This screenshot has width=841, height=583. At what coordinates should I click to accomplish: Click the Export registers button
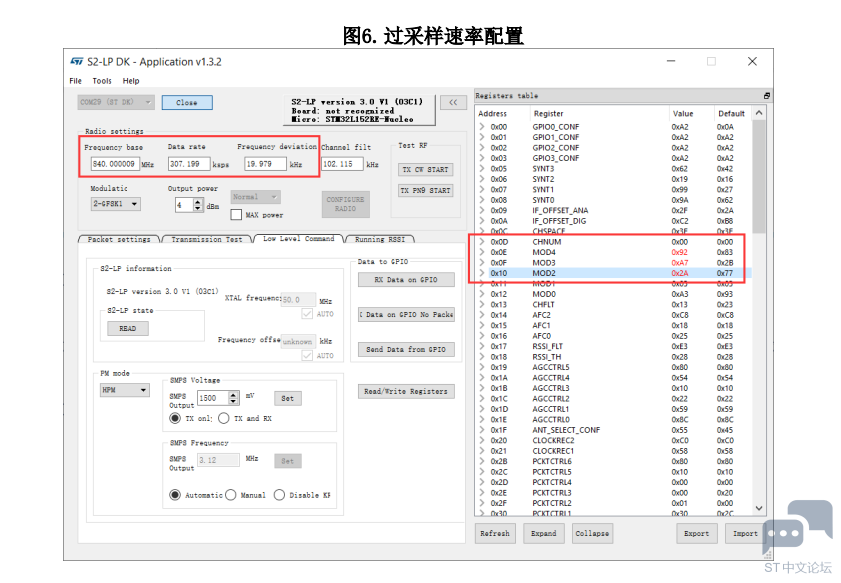pyautogui.click(x=697, y=534)
